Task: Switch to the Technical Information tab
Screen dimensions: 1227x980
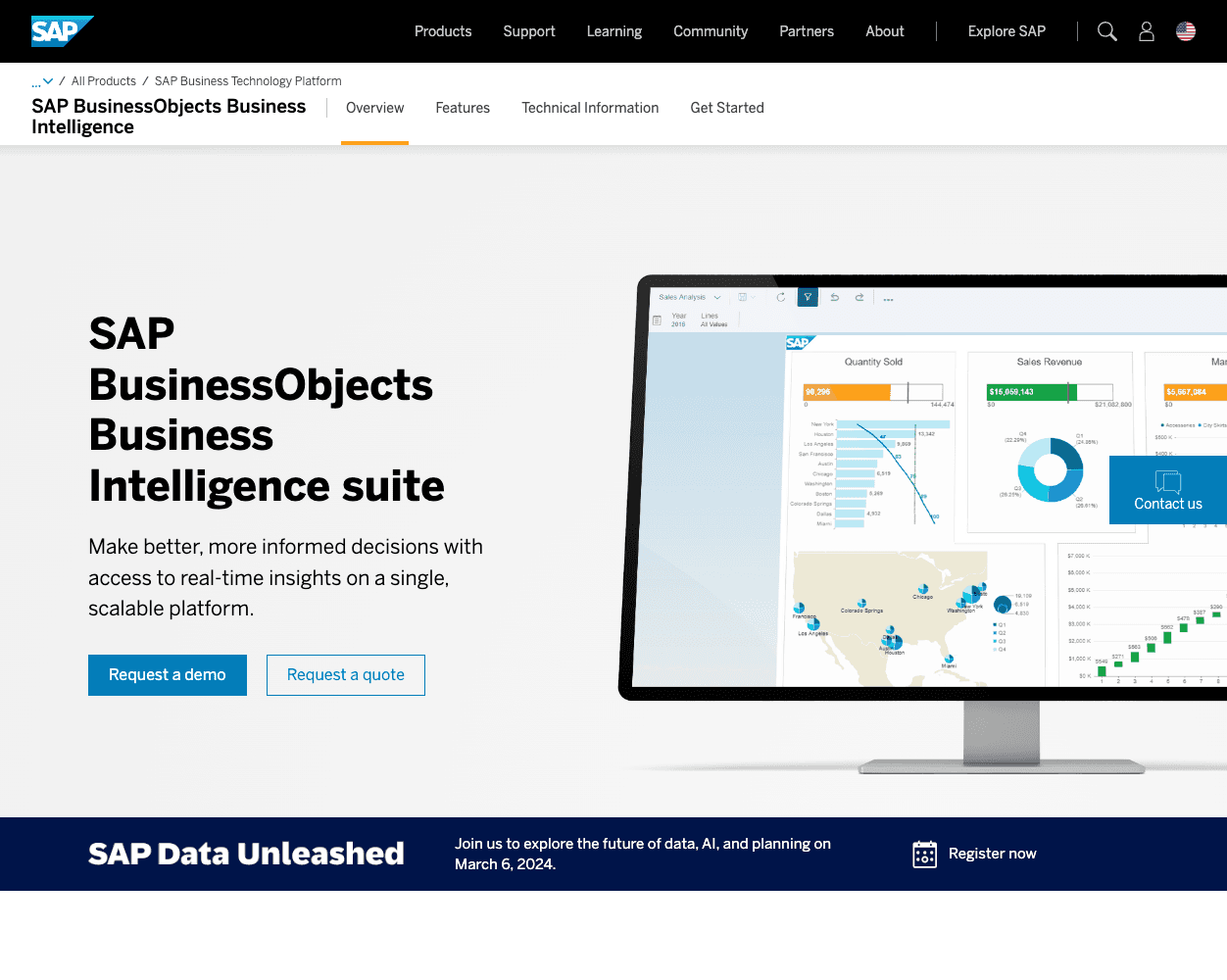Action: pos(590,108)
